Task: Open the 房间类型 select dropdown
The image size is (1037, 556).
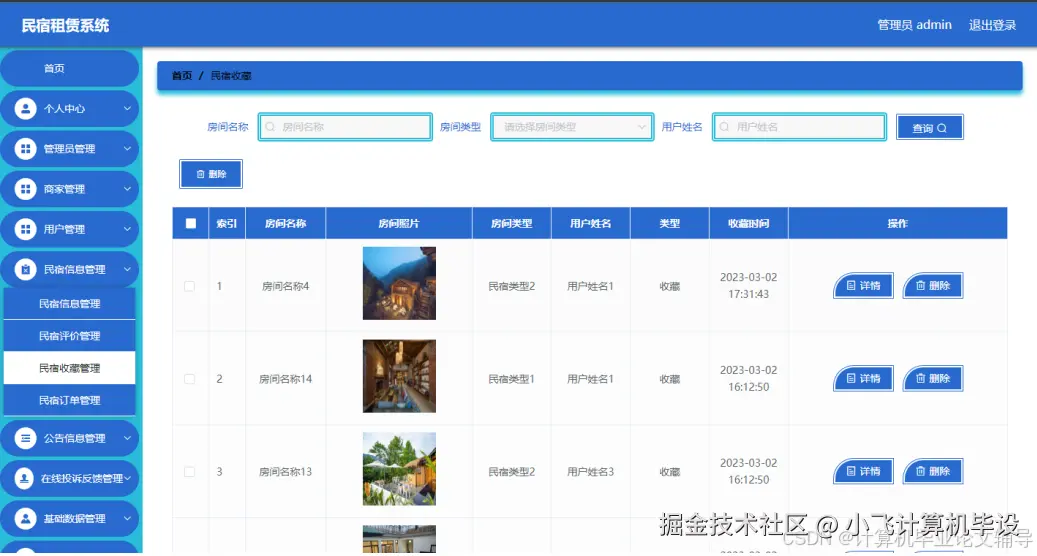Action: (572, 127)
